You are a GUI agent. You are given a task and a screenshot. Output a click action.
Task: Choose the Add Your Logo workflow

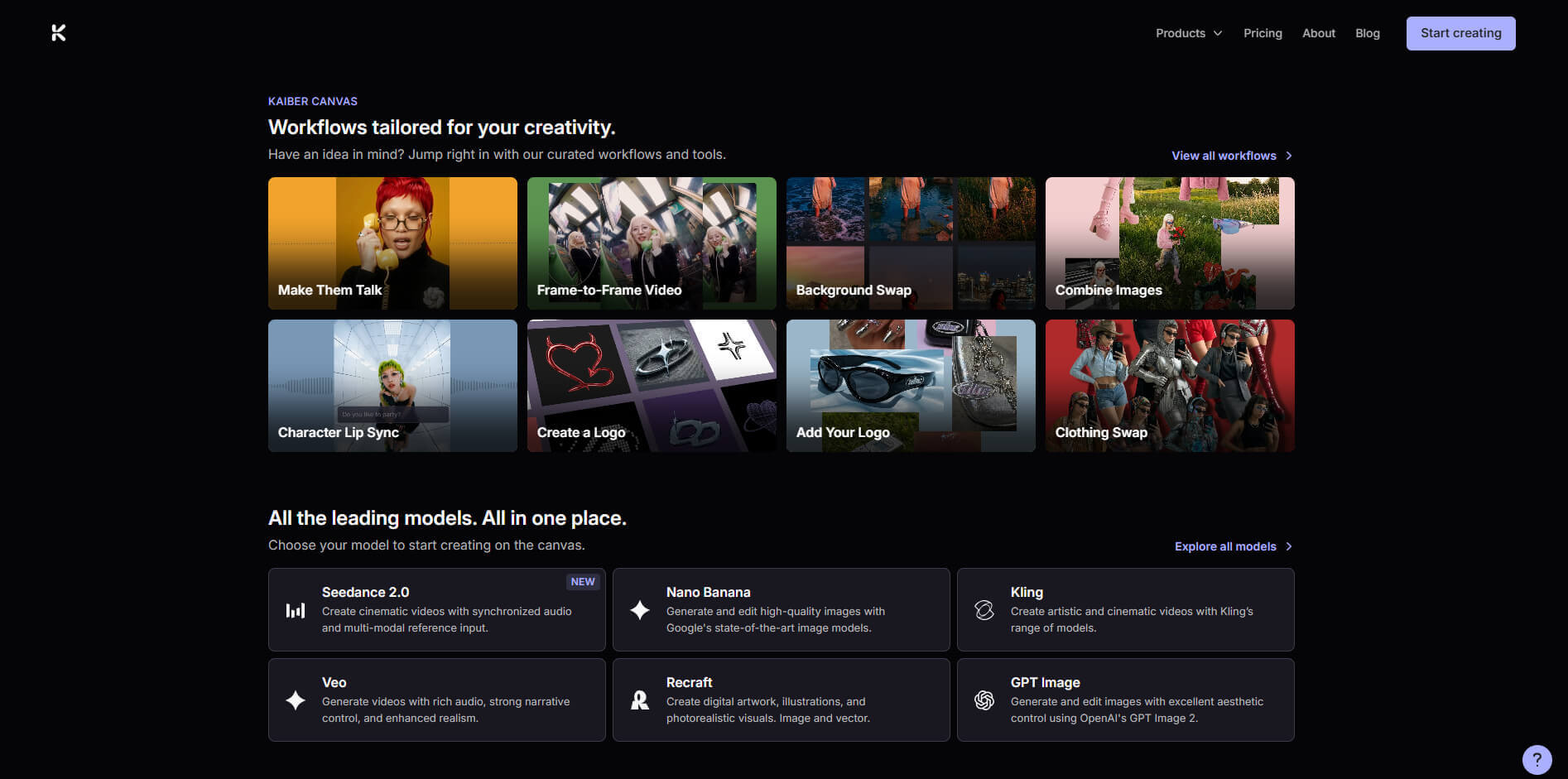point(911,386)
